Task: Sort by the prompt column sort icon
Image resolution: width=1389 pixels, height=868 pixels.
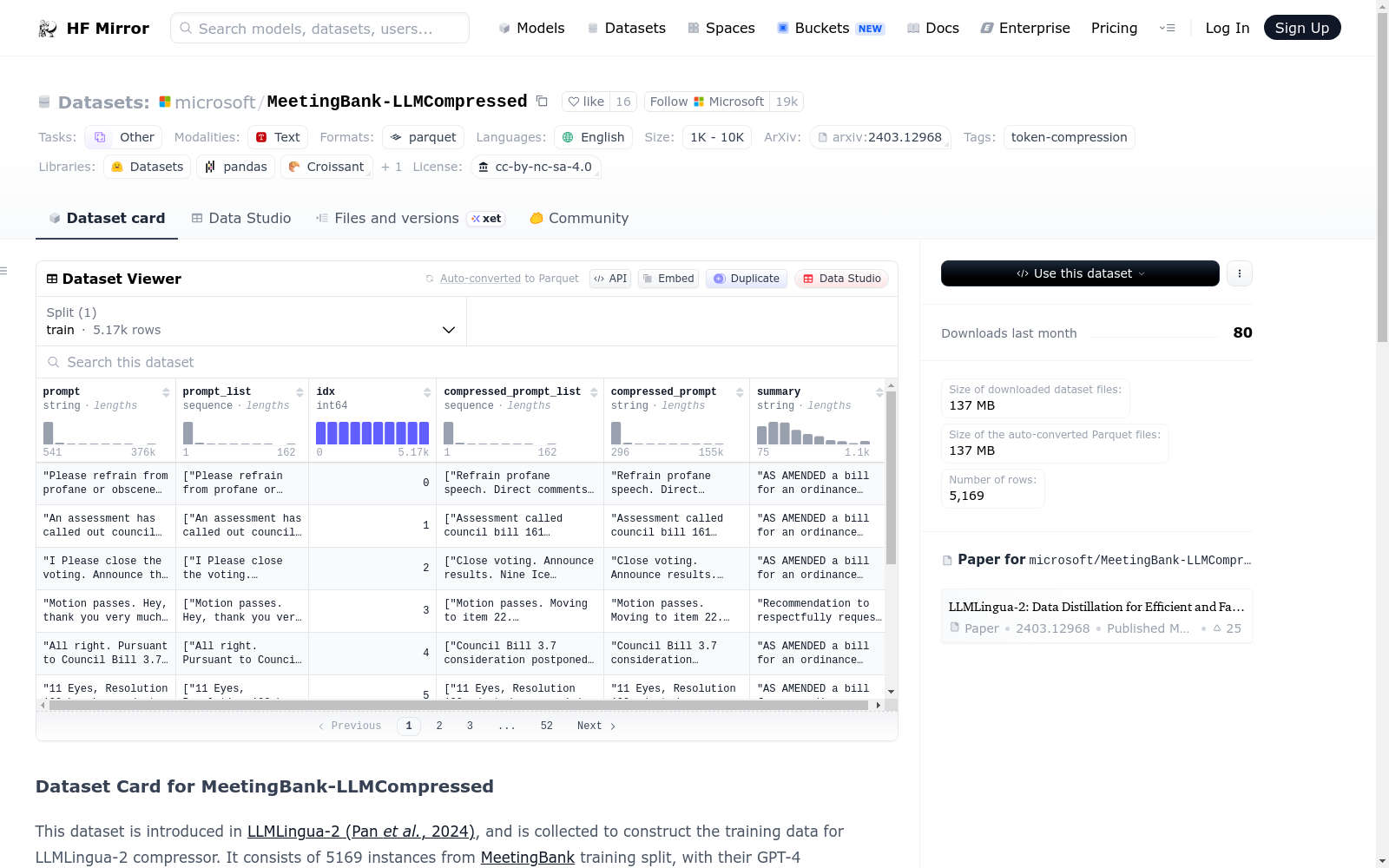Action: [166, 392]
